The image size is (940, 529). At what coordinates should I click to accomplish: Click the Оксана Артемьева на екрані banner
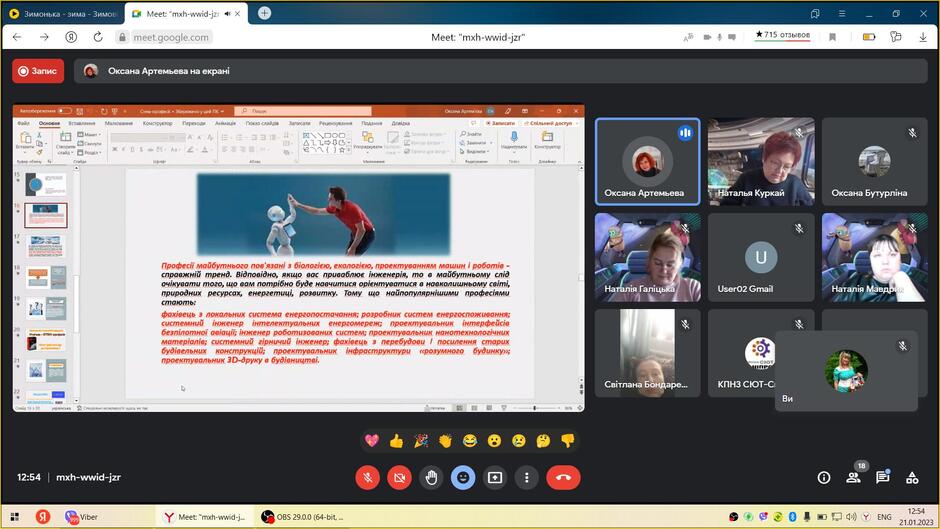[x=501, y=71]
